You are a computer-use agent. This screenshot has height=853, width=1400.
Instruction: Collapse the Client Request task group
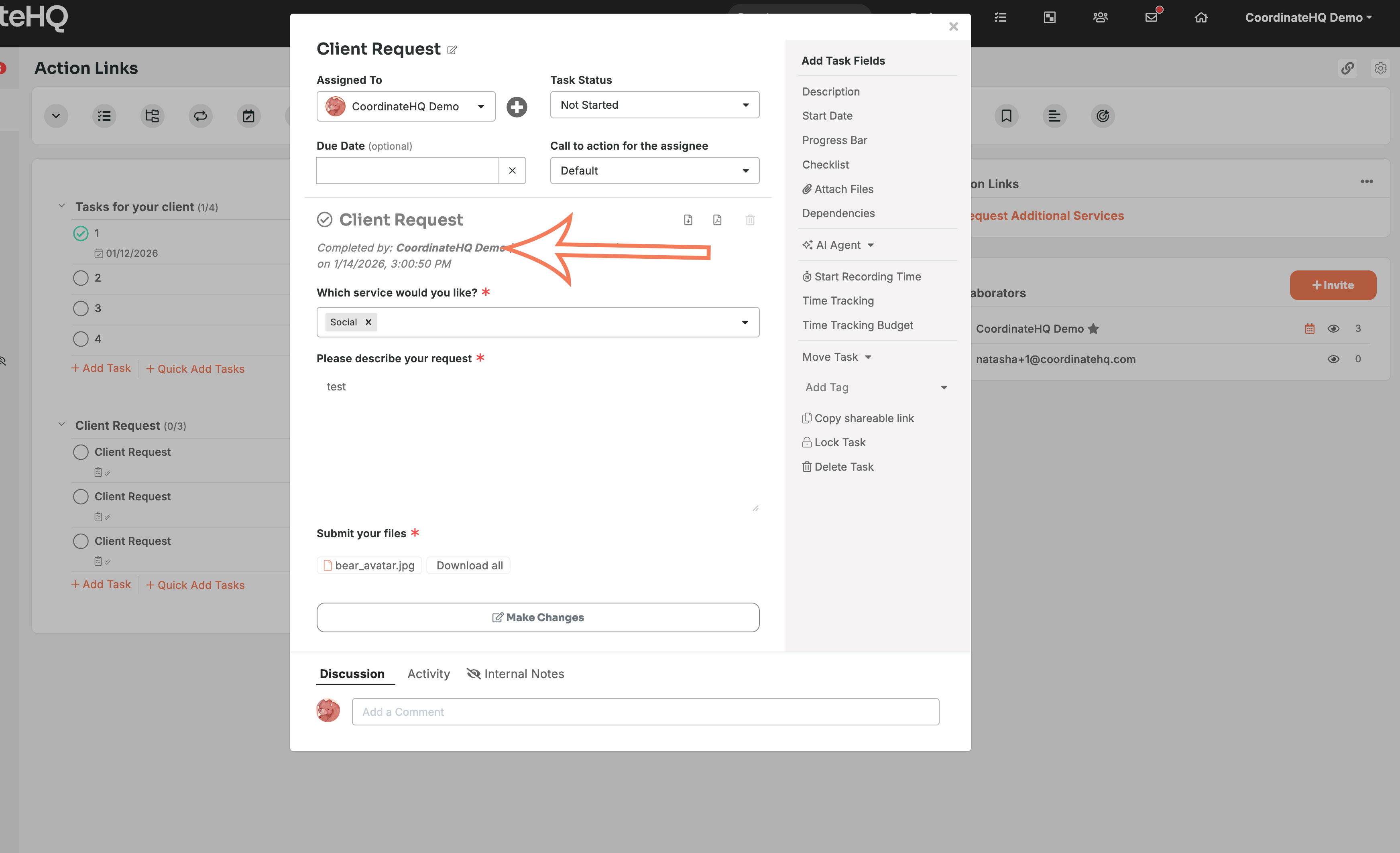coord(61,424)
